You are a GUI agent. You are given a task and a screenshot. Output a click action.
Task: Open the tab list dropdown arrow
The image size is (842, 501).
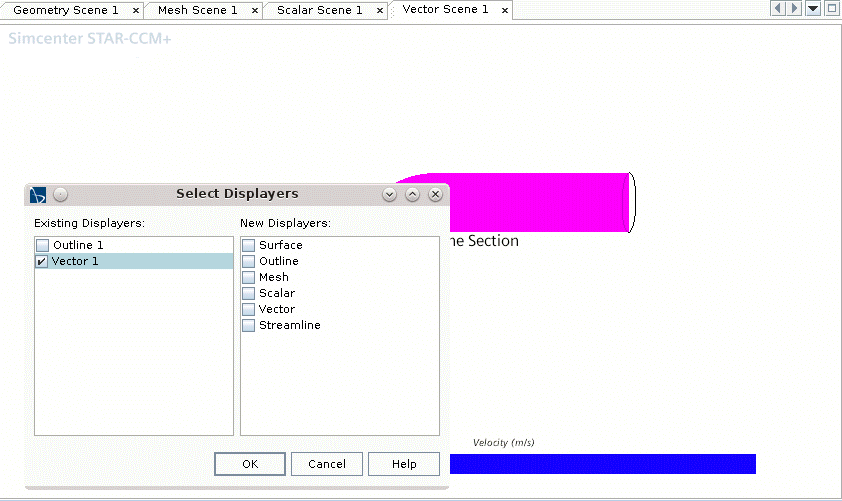click(x=813, y=8)
